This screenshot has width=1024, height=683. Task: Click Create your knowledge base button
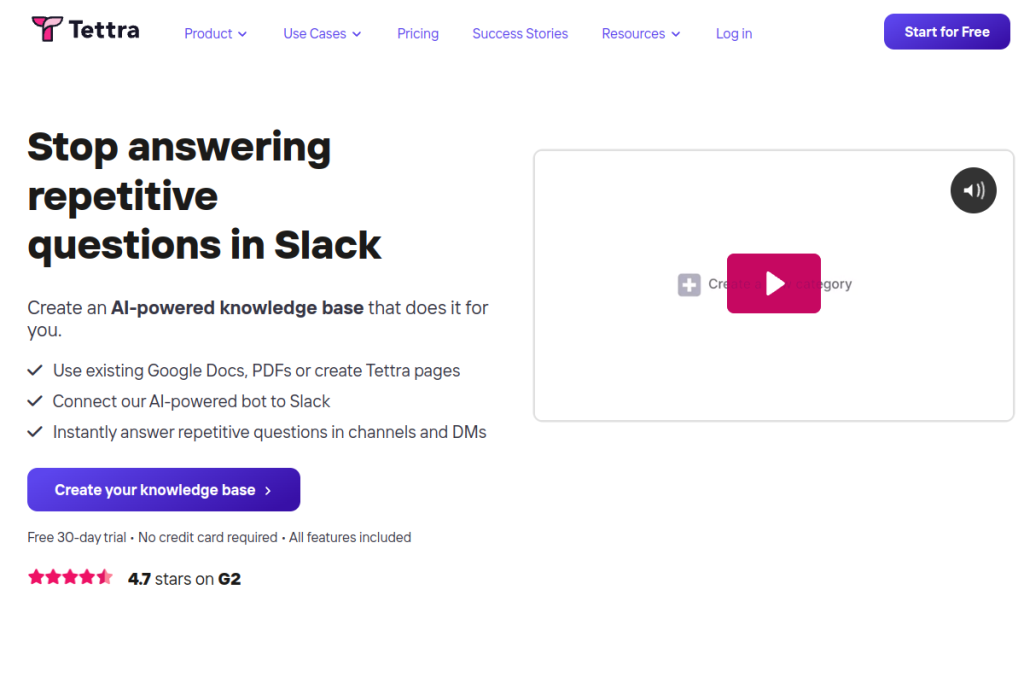click(x=163, y=490)
